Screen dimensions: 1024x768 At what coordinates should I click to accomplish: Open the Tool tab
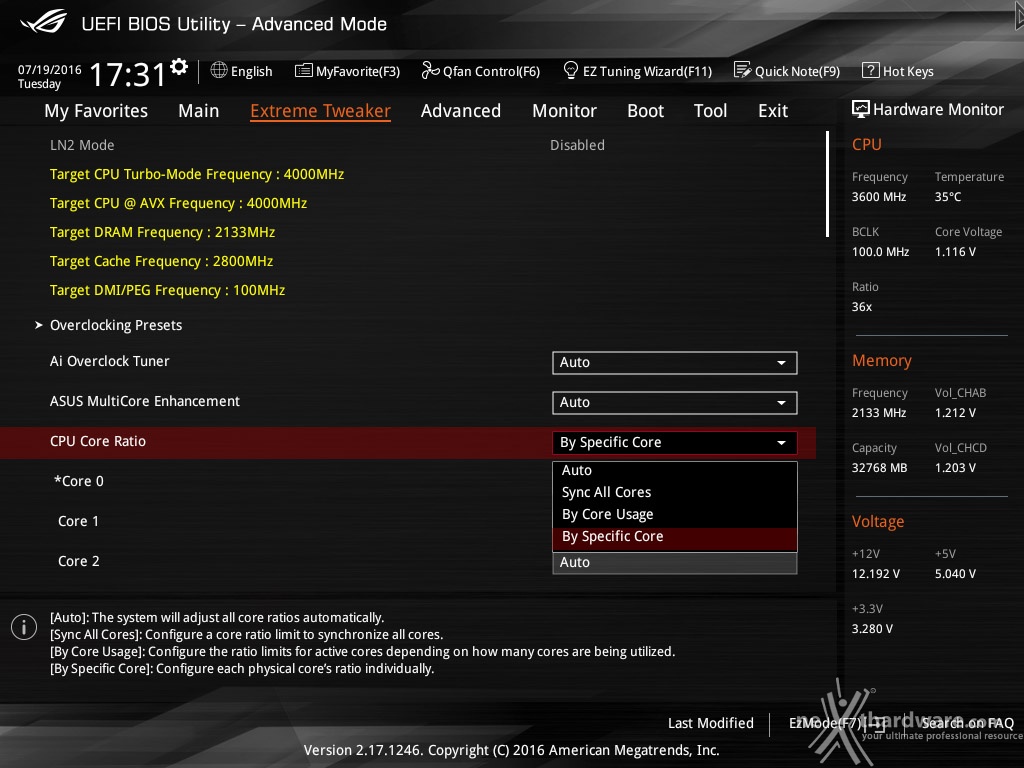point(711,111)
